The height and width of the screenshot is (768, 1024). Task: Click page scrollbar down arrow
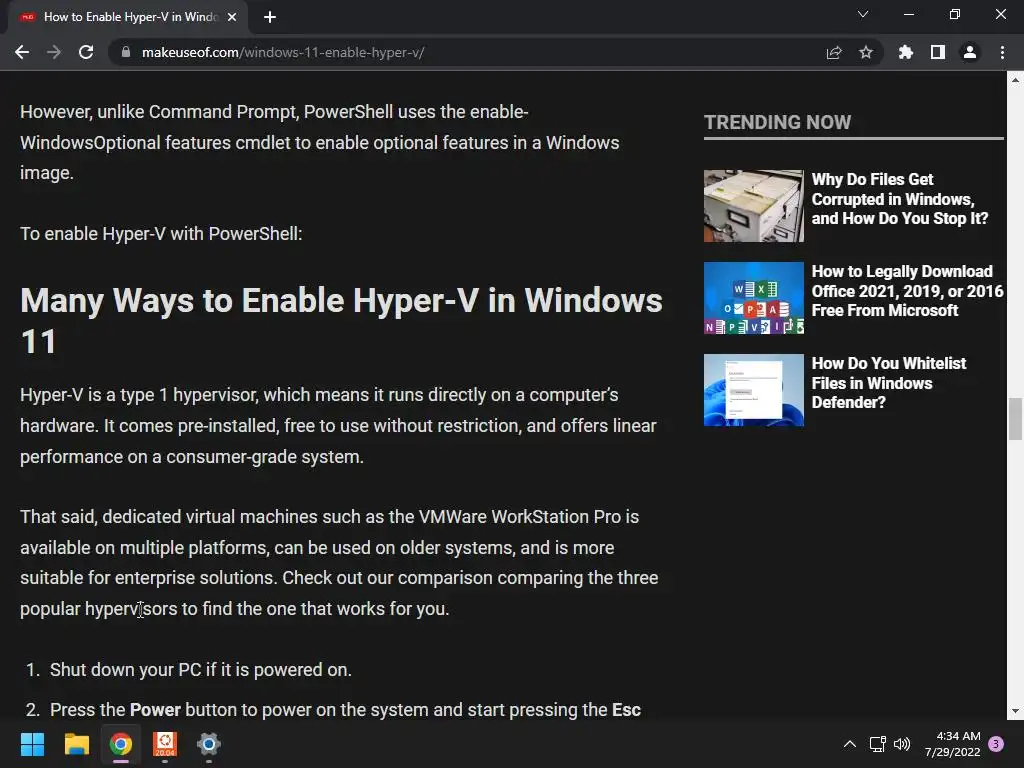point(1015,711)
